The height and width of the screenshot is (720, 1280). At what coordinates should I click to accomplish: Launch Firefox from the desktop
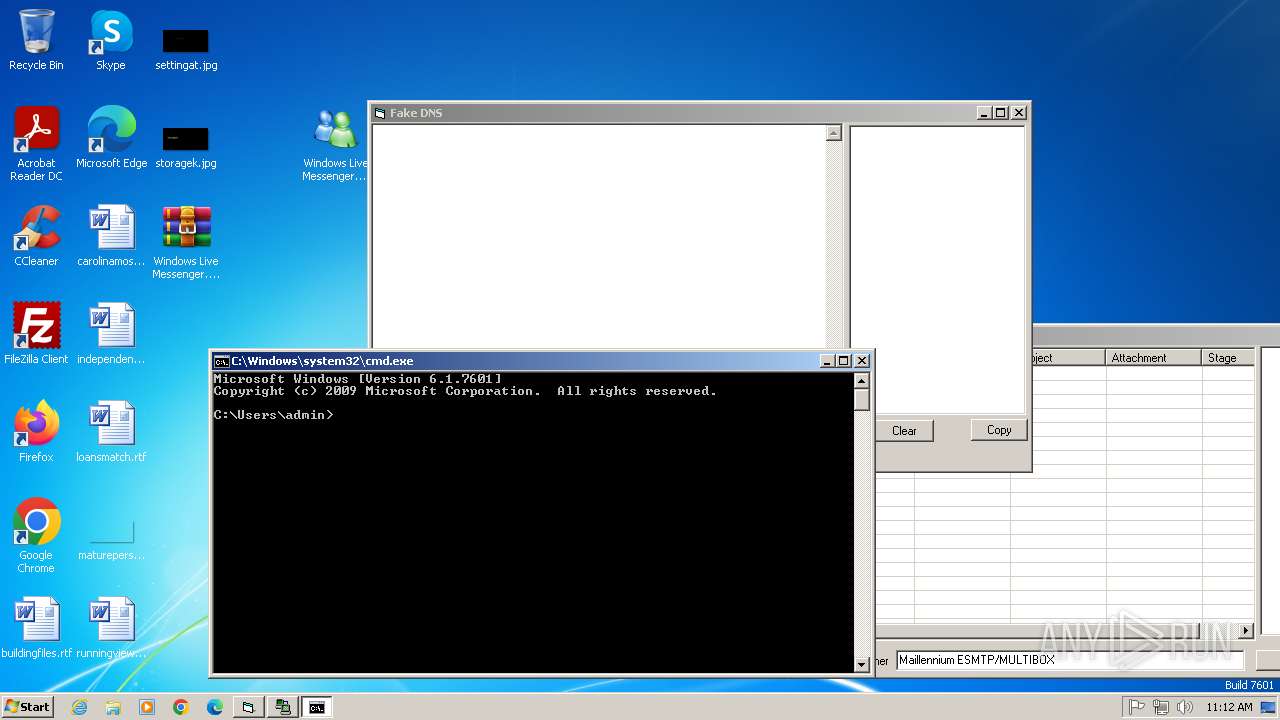[x=36, y=432]
